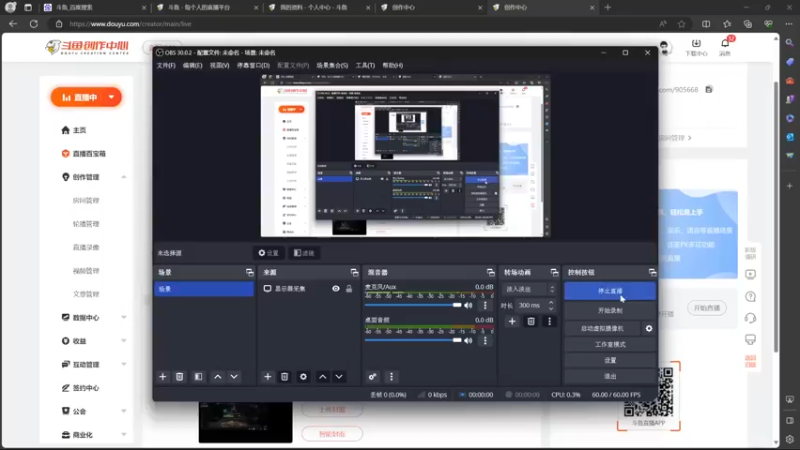Viewport: 800px width, 450px height.
Task: Open OBS 帮助(H) menu
Action: point(392,65)
